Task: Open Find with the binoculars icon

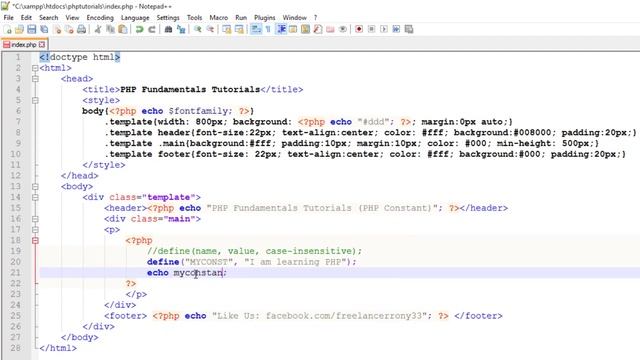Action: [168, 29]
